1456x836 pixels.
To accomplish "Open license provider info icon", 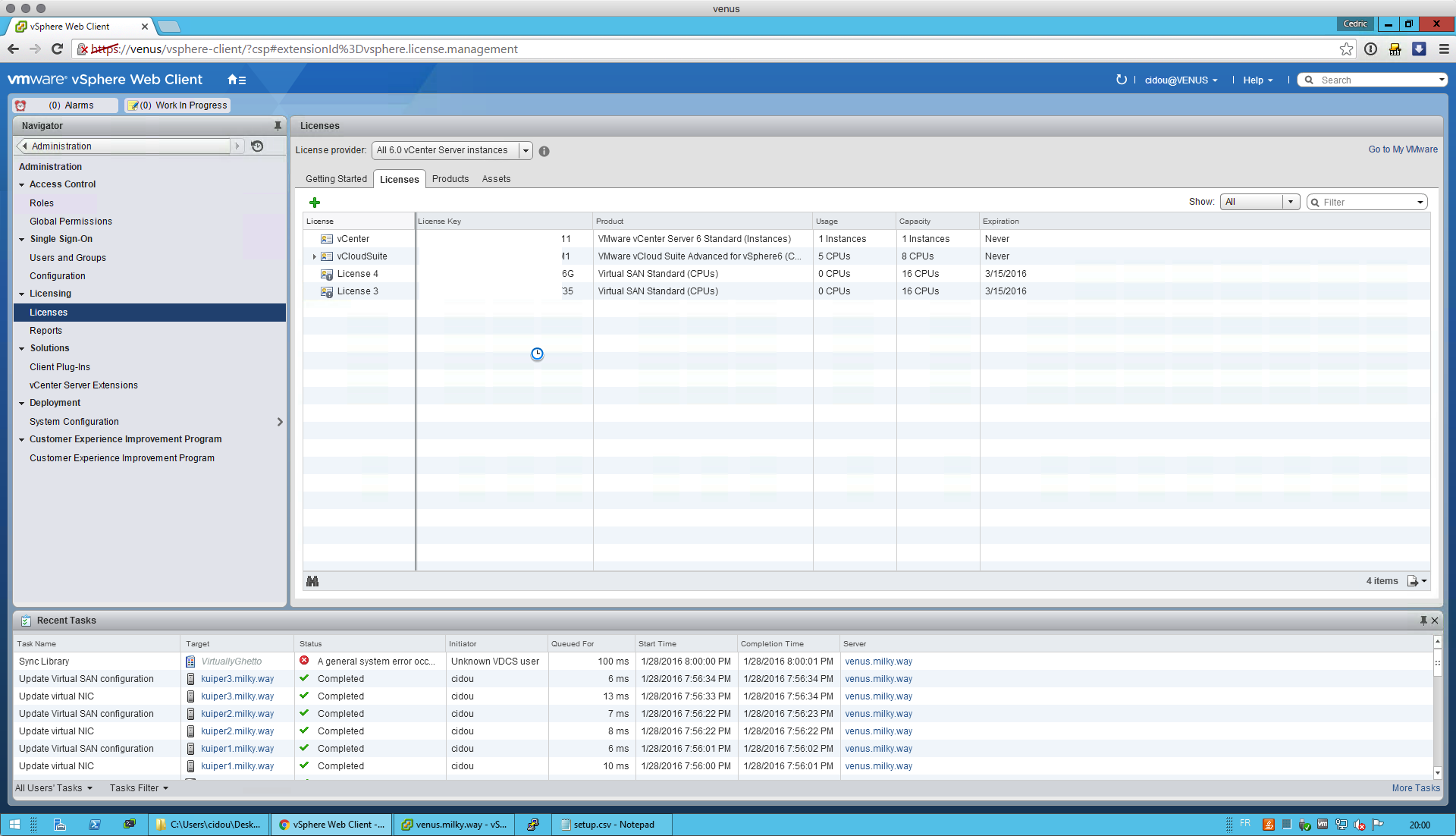I will 544,151.
